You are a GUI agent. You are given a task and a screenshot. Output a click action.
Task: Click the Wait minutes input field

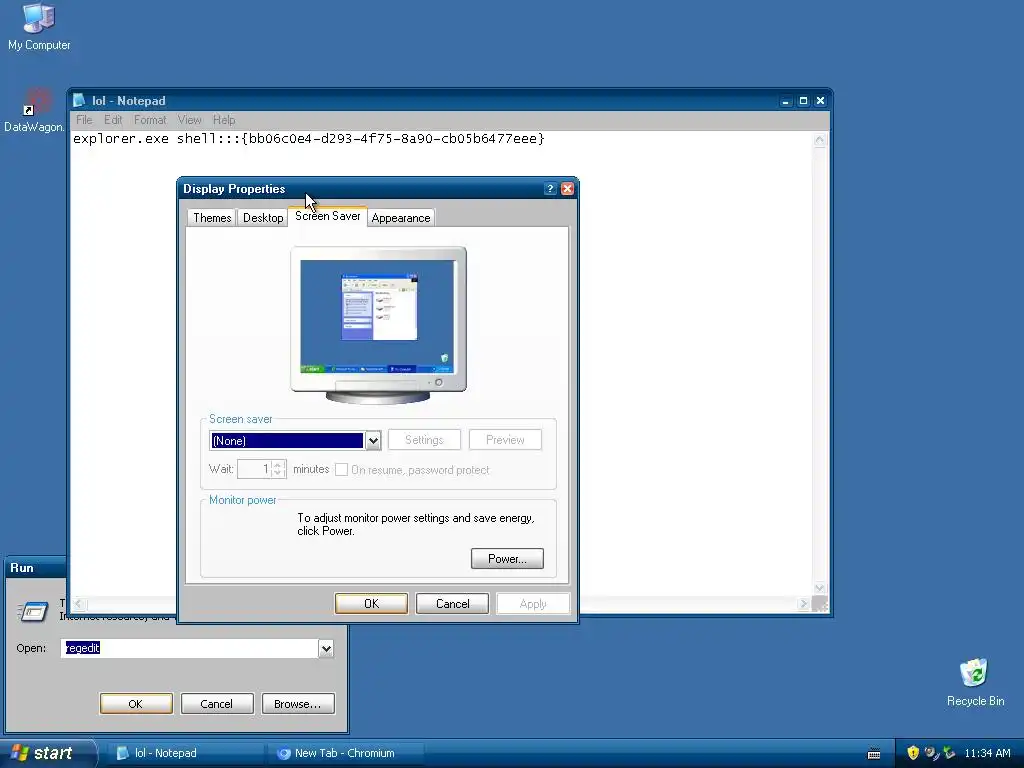254,469
